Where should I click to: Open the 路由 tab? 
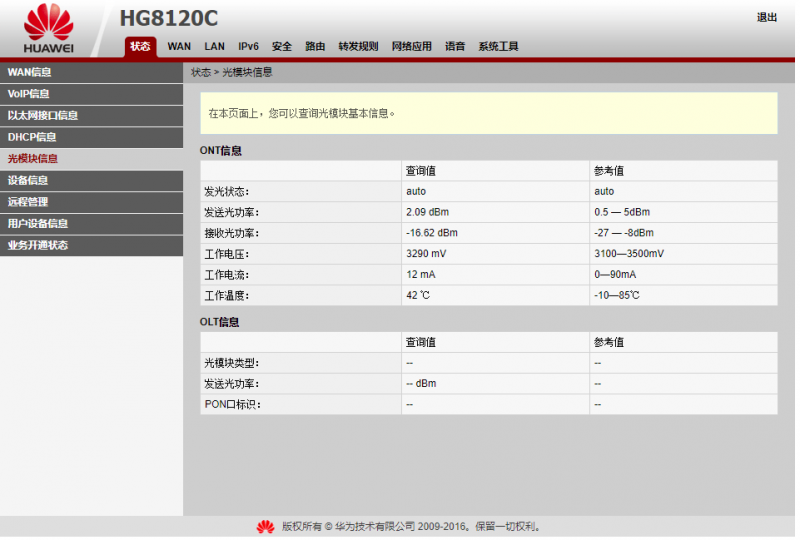(315, 46)
